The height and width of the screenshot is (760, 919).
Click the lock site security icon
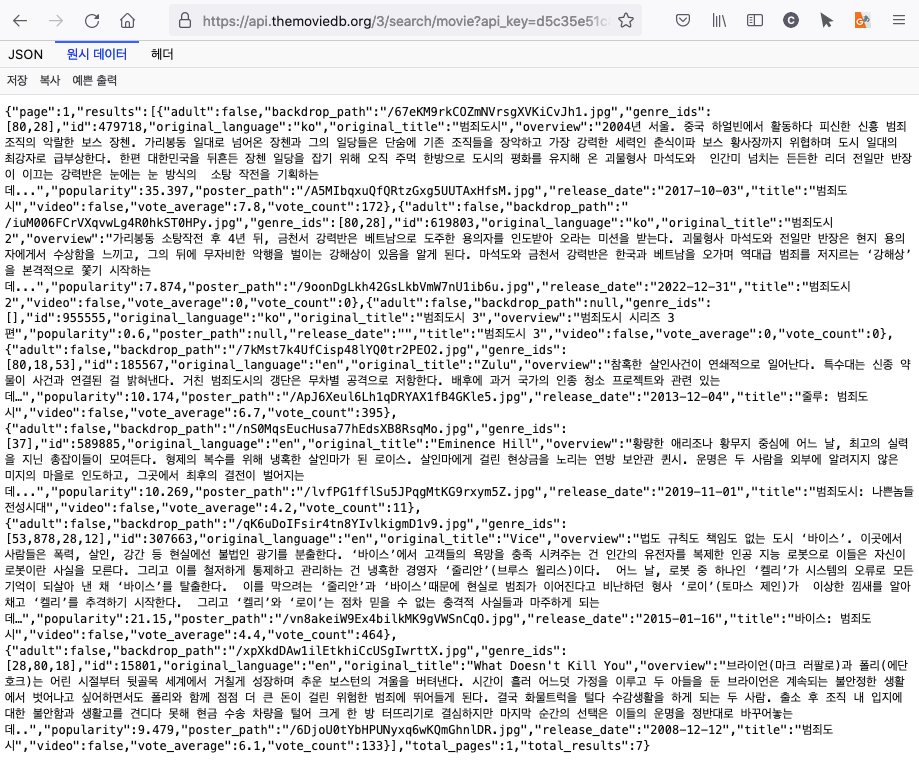[x=185, y=21]
